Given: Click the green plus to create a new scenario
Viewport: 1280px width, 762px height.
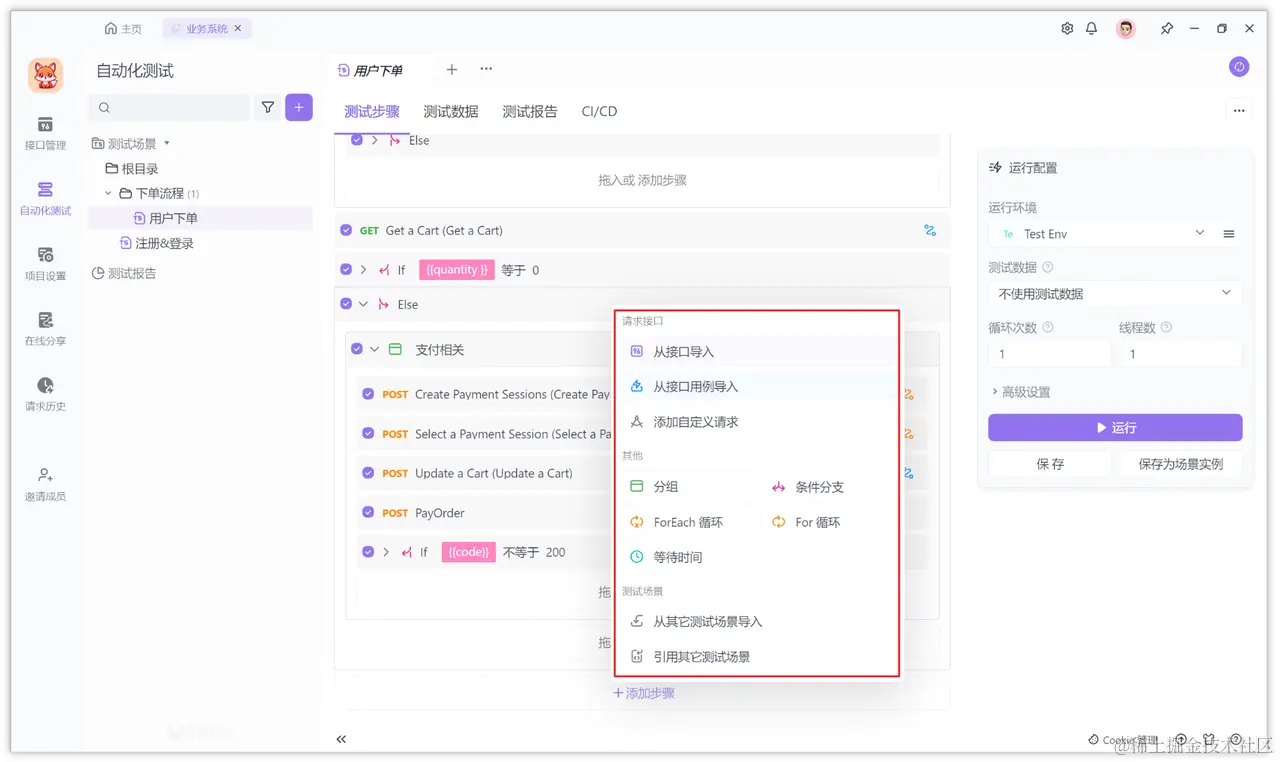Looking at the screenshot, I should click(x=298, y=107).
